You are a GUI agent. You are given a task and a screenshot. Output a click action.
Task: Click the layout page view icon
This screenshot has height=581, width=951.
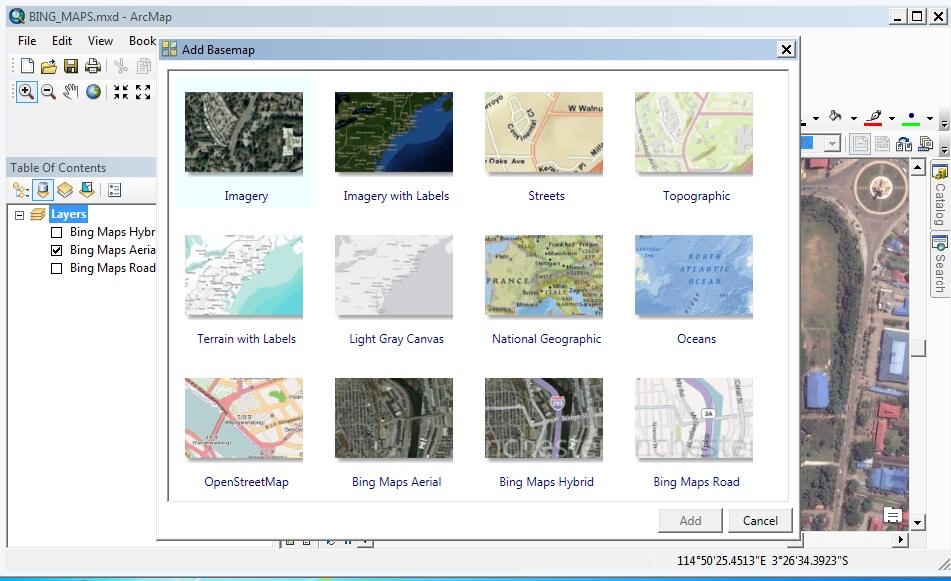pos(859,144)
